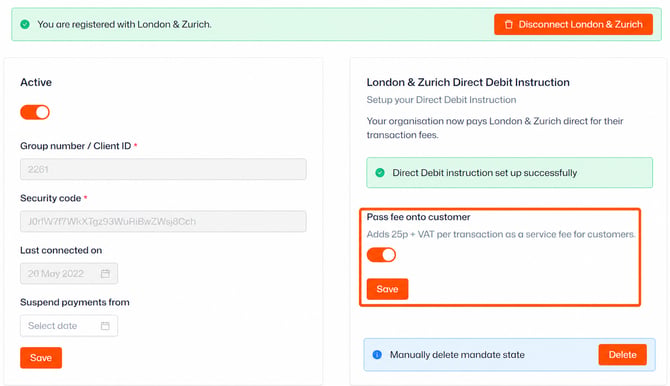670x386 pixels.
Task: Disconnect London & Zurich
Action: click(x=573, y=24)
